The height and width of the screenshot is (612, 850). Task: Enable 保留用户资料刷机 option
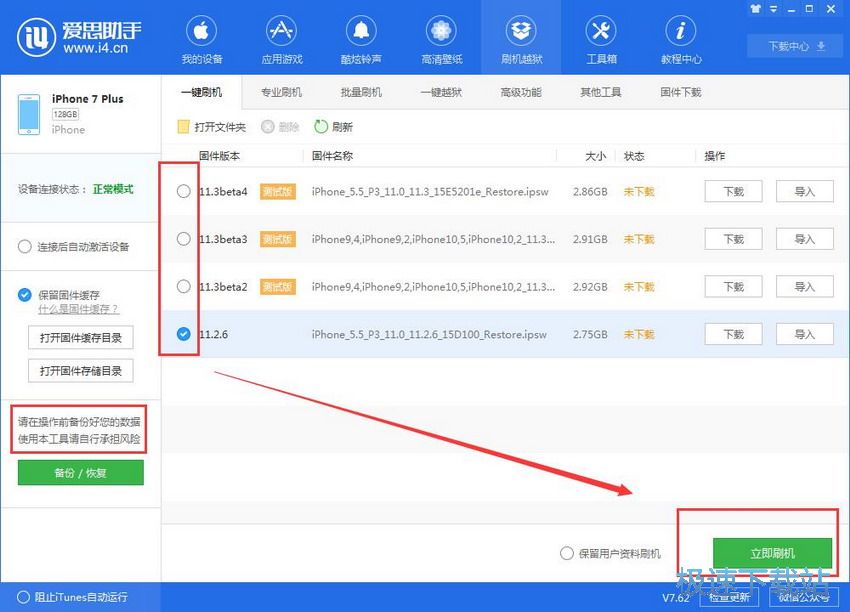[x=566, y=553]
